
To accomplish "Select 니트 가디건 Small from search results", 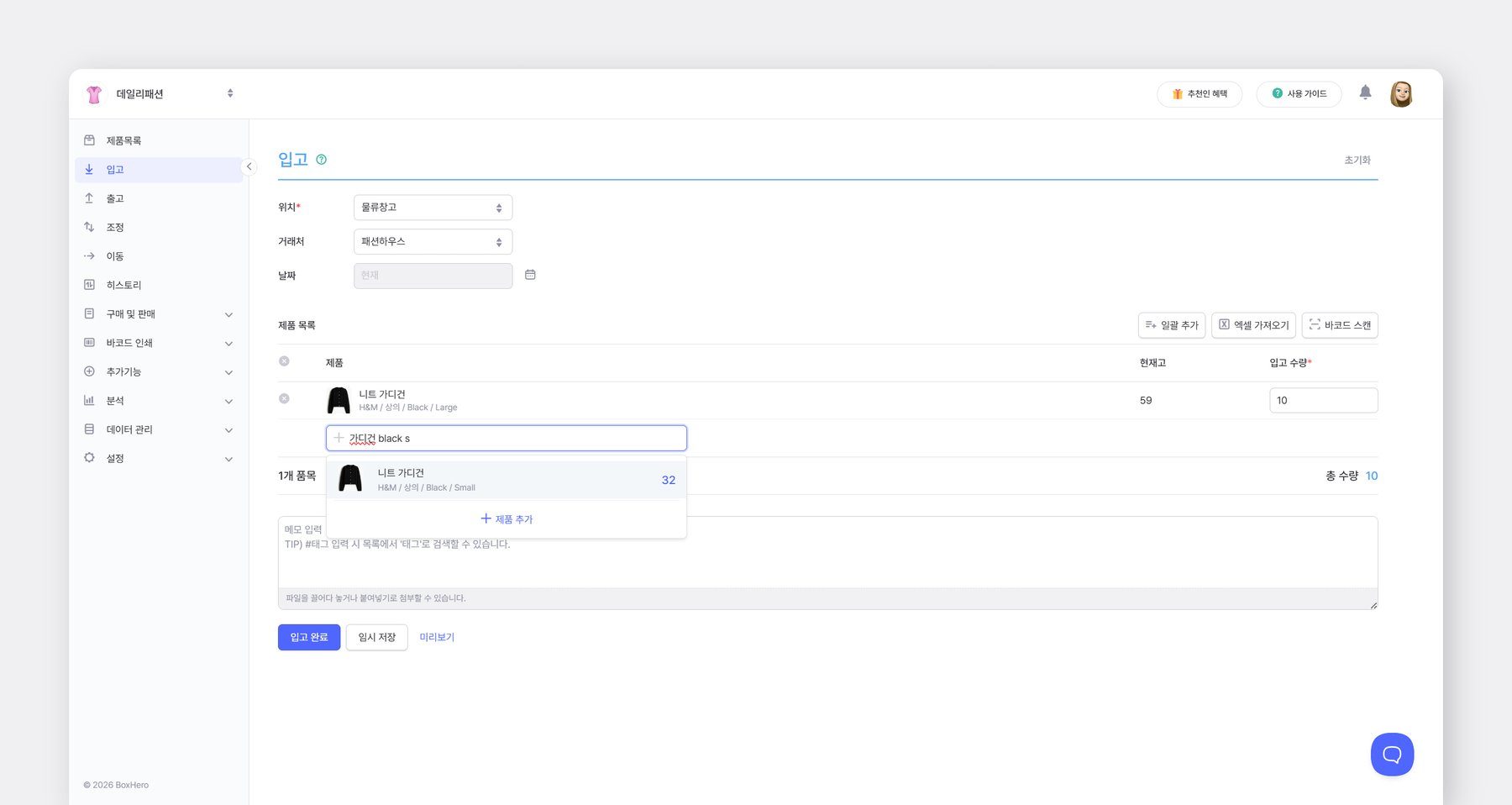I will pyautogui.click(x=506, y=480).
